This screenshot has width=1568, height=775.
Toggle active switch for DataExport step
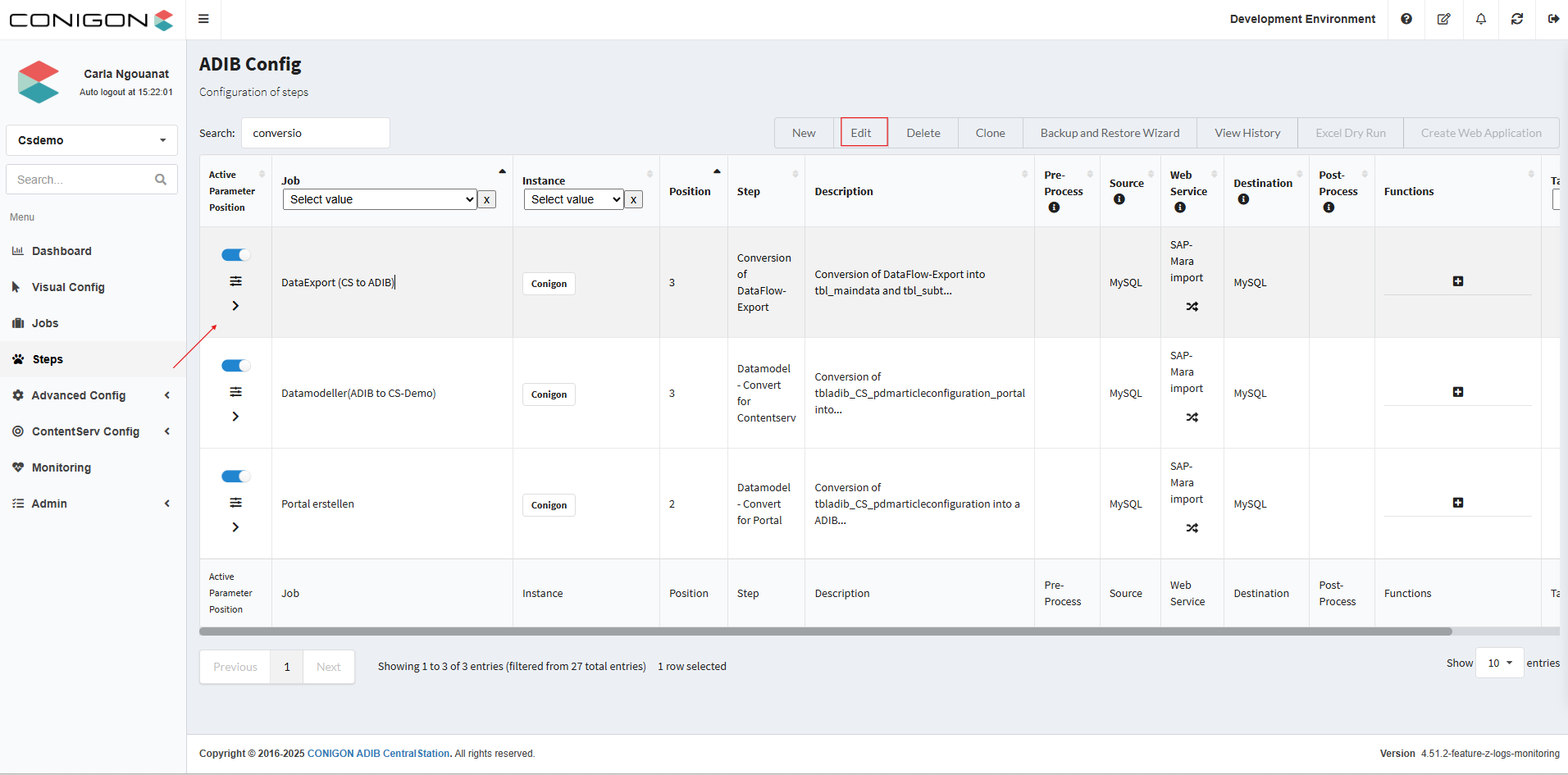click(x=235, y=255)
